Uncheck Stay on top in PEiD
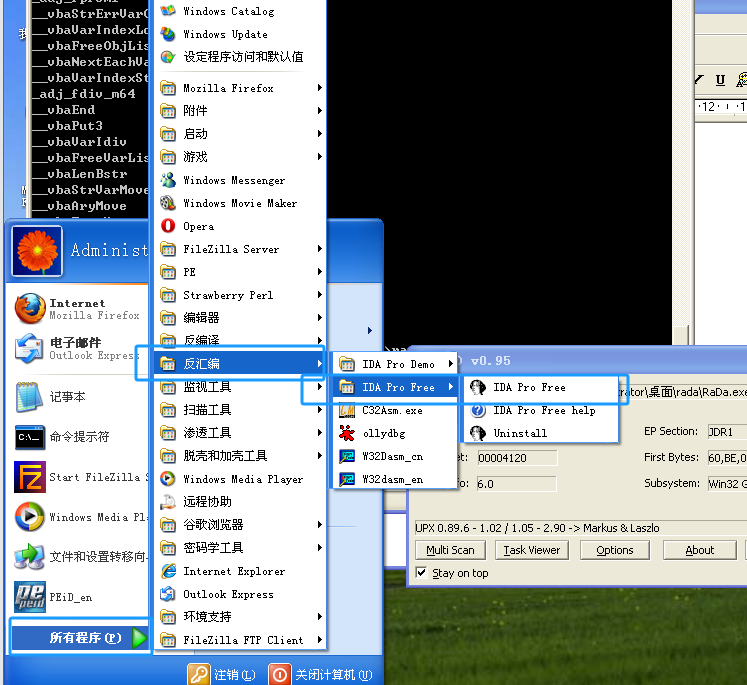The image size is (747, 685). pyautogui.click(x=421, y=572)
